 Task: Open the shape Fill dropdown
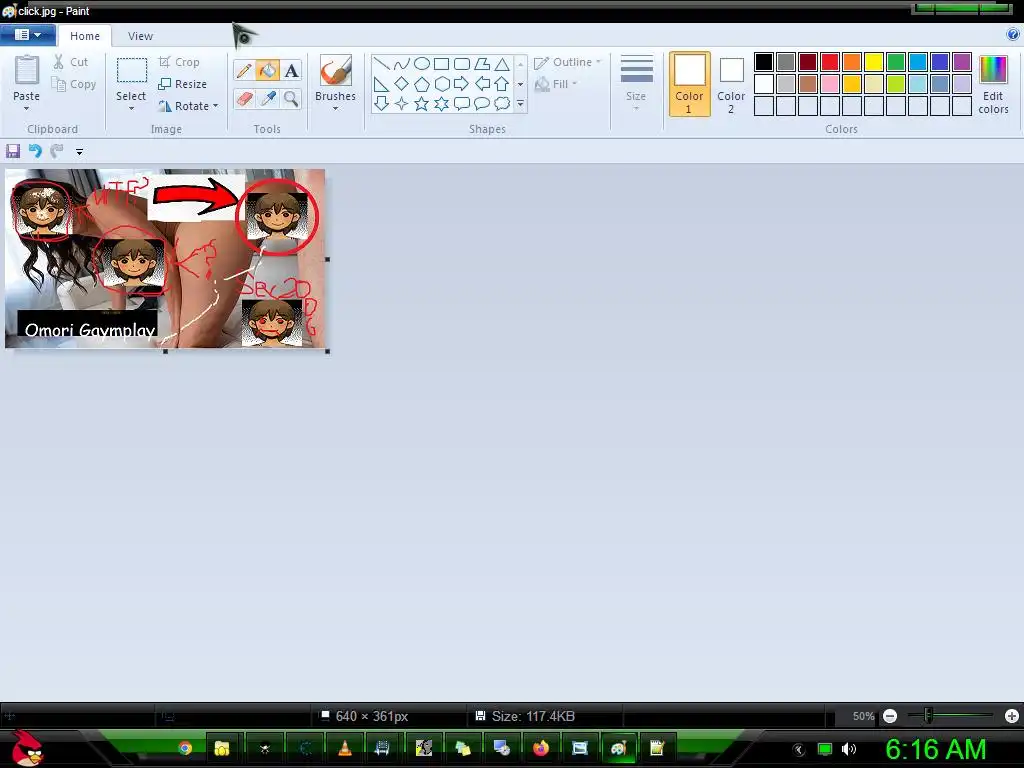pos(556,84)
